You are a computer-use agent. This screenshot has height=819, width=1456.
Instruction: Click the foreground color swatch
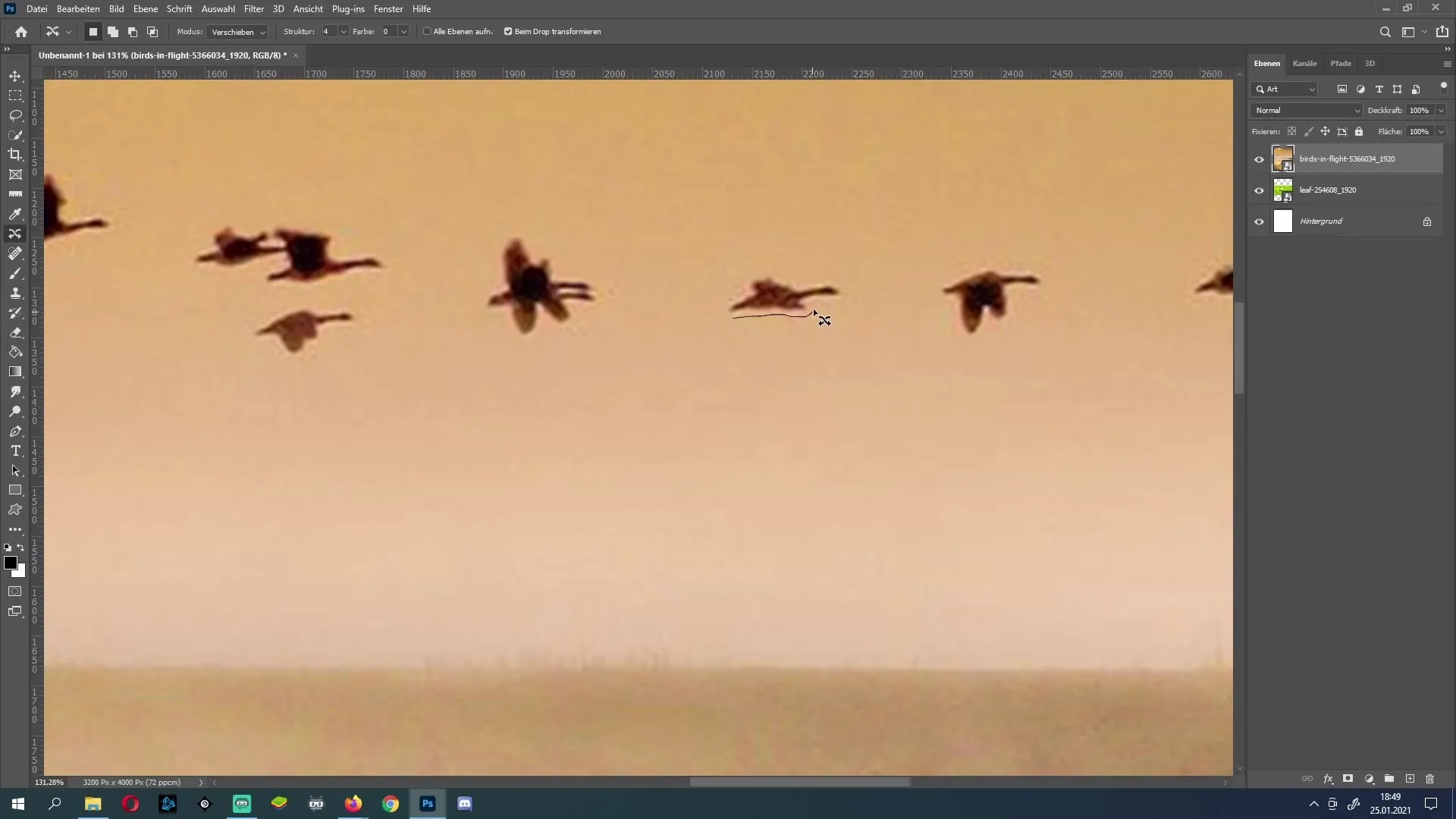tap(10, 563)
